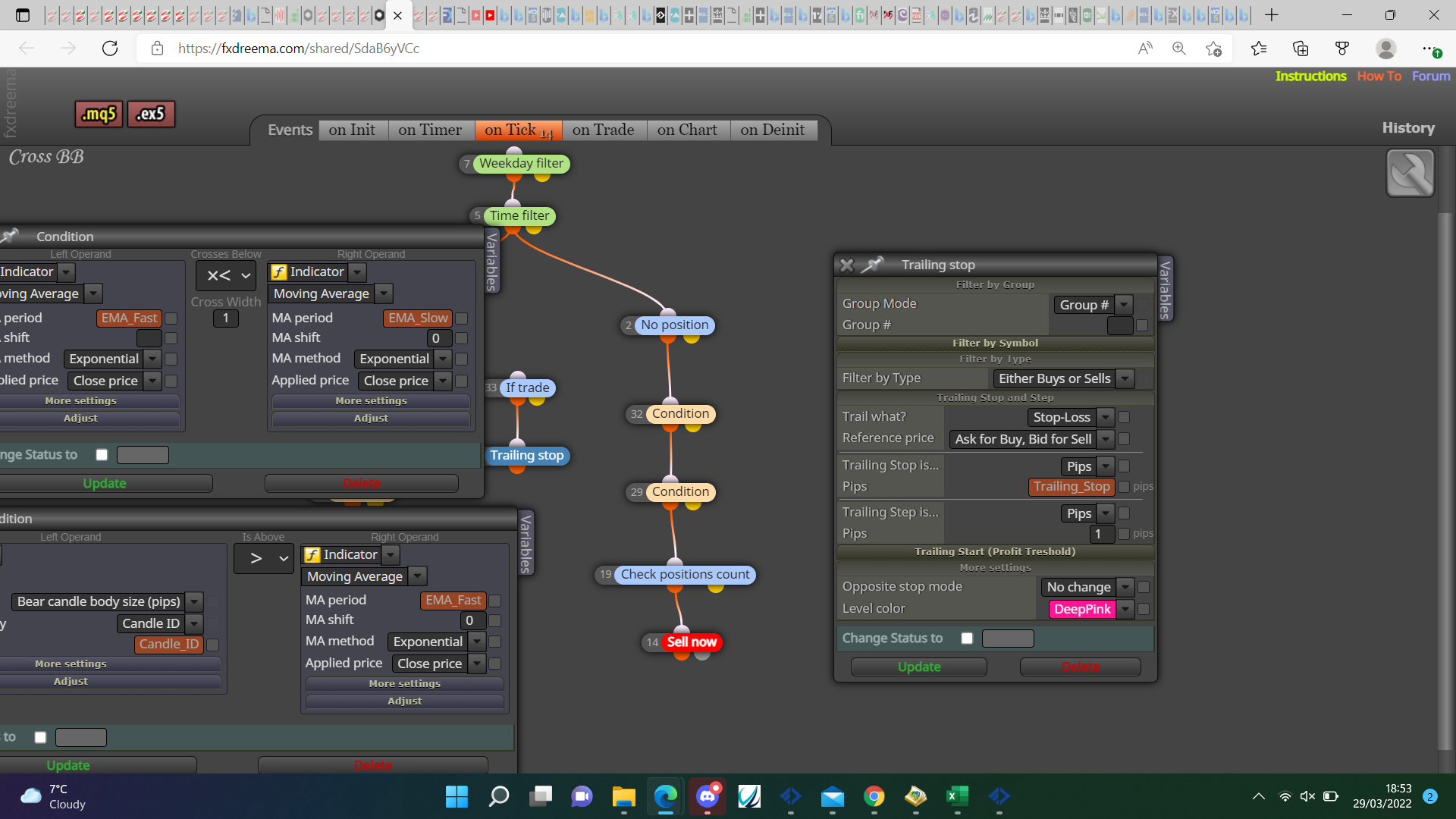Download the .mq5 source file
Screen dimensions: 1456x819
(x=99, y=115)
